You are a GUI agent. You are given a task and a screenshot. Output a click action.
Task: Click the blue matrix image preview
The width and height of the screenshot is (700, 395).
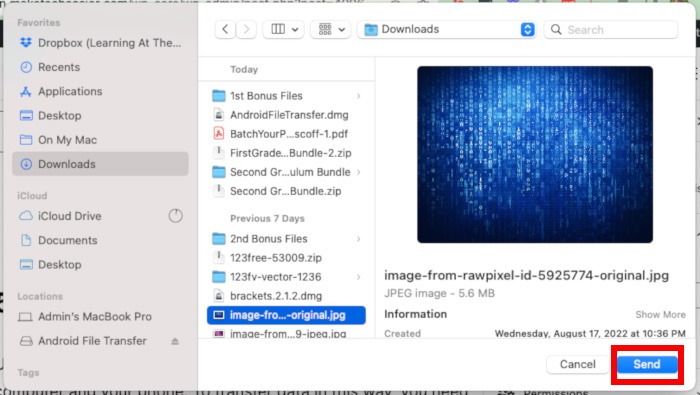(x=535, y=154)
